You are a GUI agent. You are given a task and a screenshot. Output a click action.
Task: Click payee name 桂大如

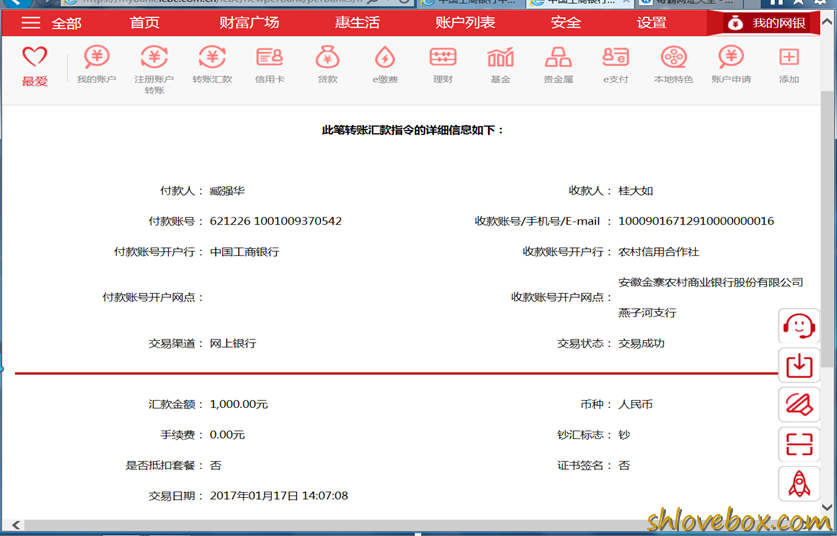pos(636,191)
